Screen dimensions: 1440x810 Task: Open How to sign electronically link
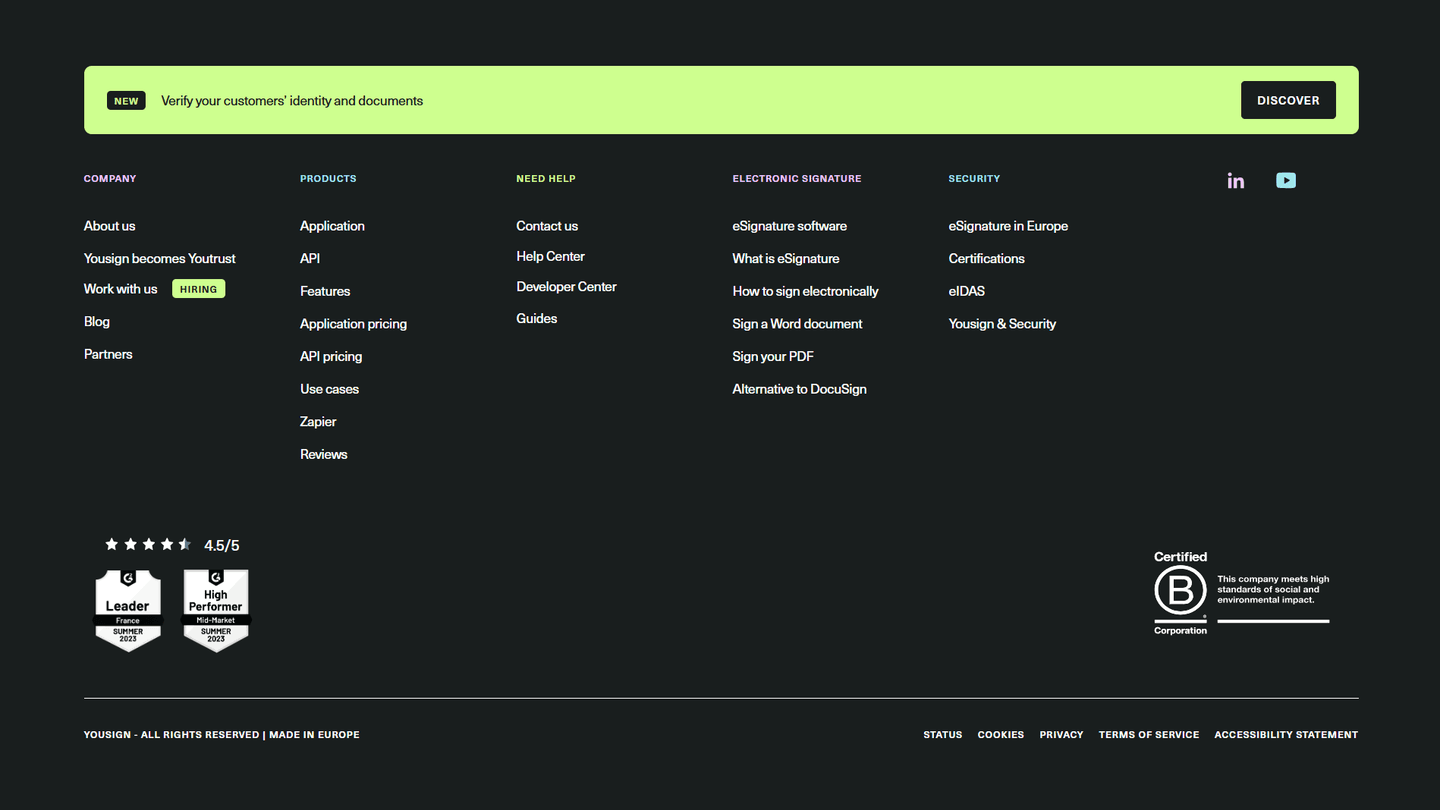(805, 291)
